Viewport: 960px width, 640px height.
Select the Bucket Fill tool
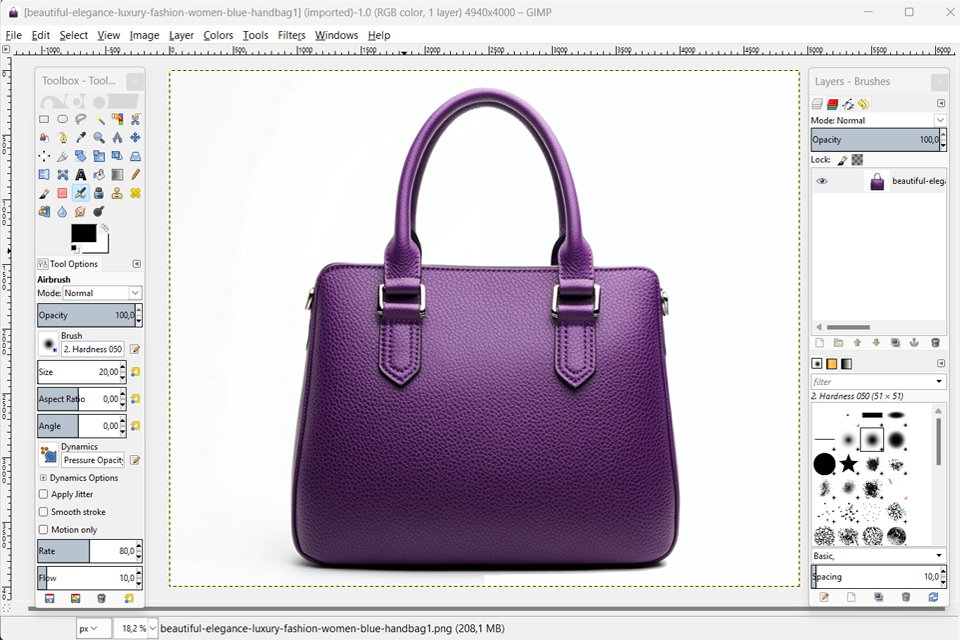click(x=99, y=175)
